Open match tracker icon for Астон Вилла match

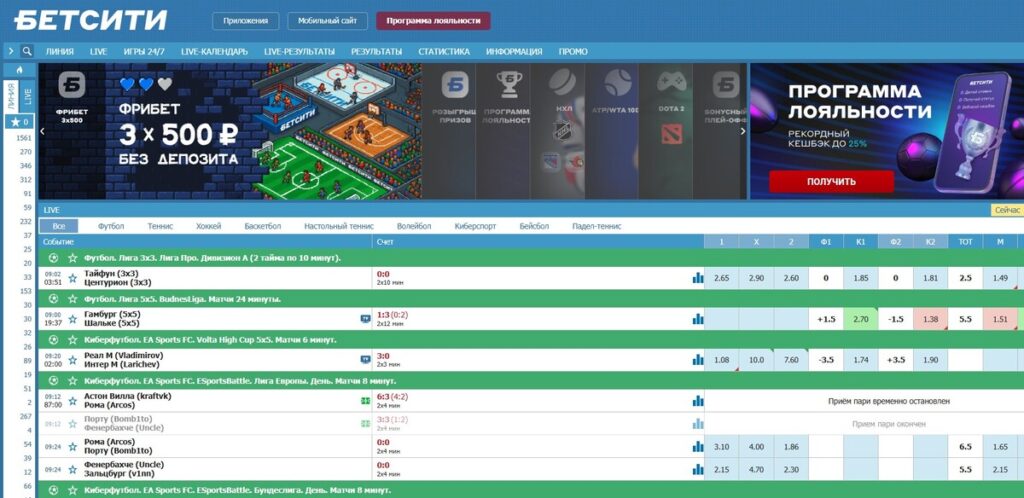(365, 401)
